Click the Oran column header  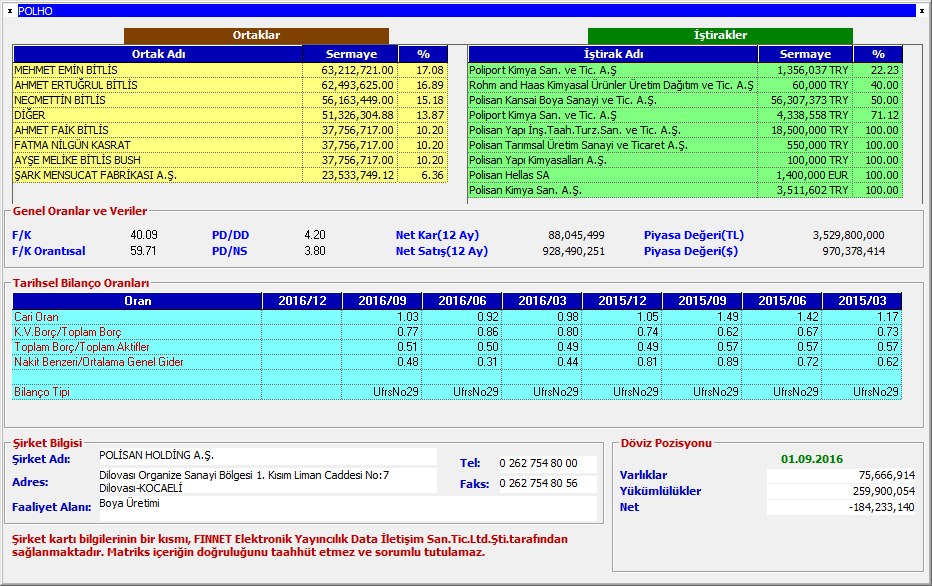tap(137, 301)
